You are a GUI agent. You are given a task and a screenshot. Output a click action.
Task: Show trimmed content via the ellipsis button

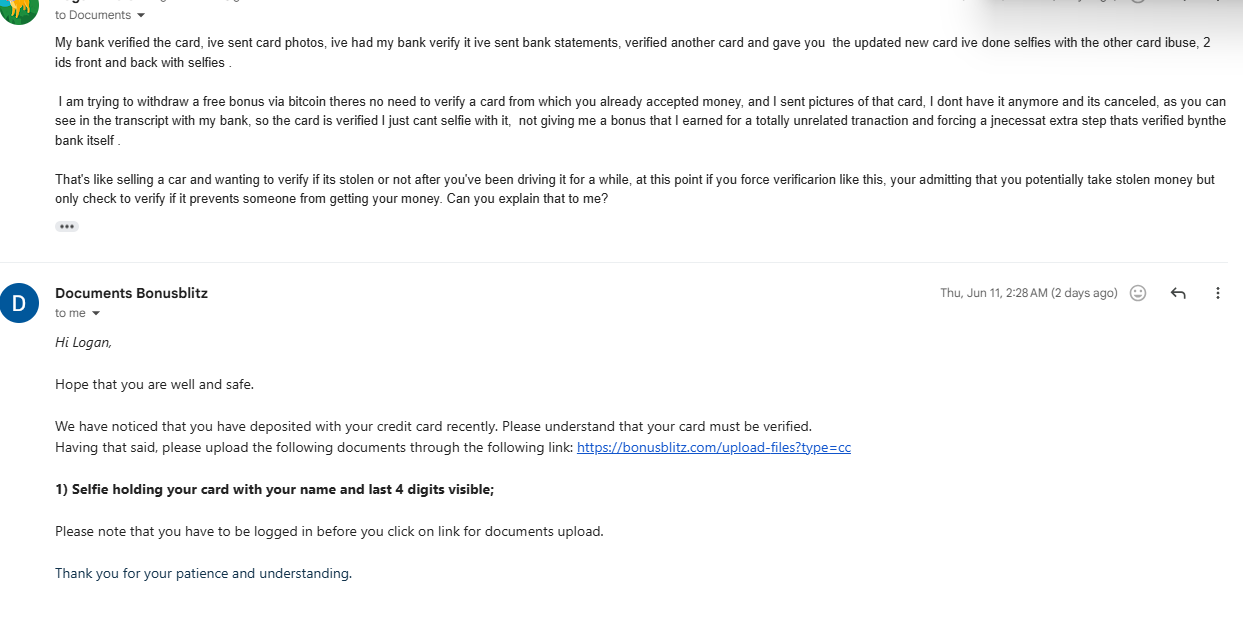[x=67, y=226]
